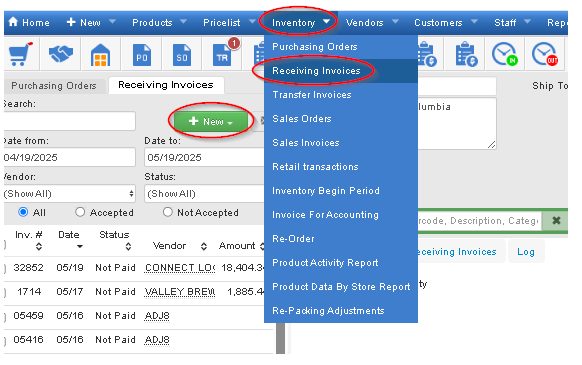Open the shopping cart icon
Screen dimensions: 582x365
click(x=20, y=54)
